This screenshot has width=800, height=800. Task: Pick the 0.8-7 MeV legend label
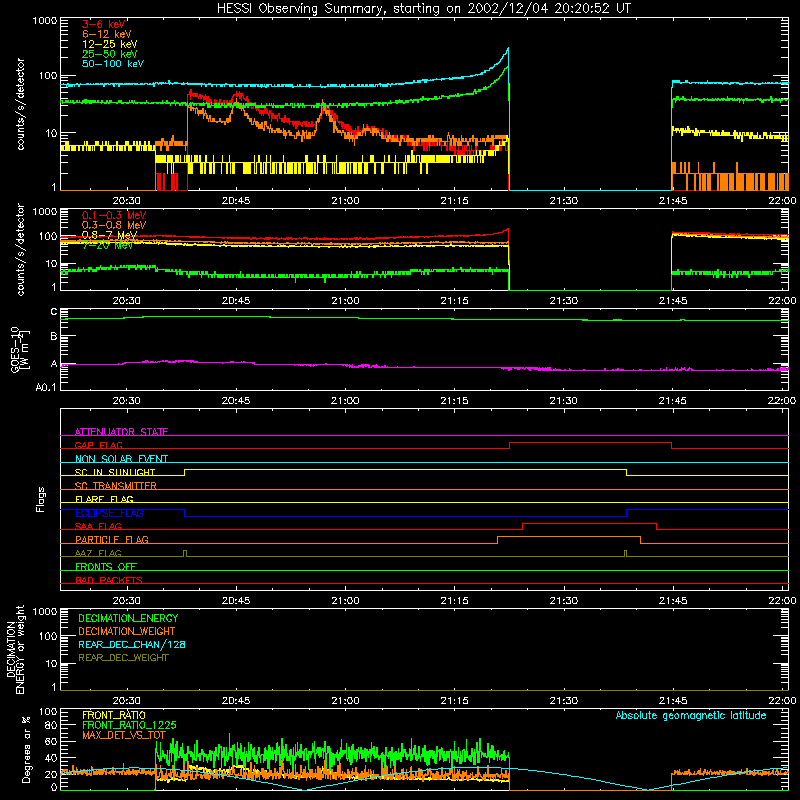tap(109, 235)
